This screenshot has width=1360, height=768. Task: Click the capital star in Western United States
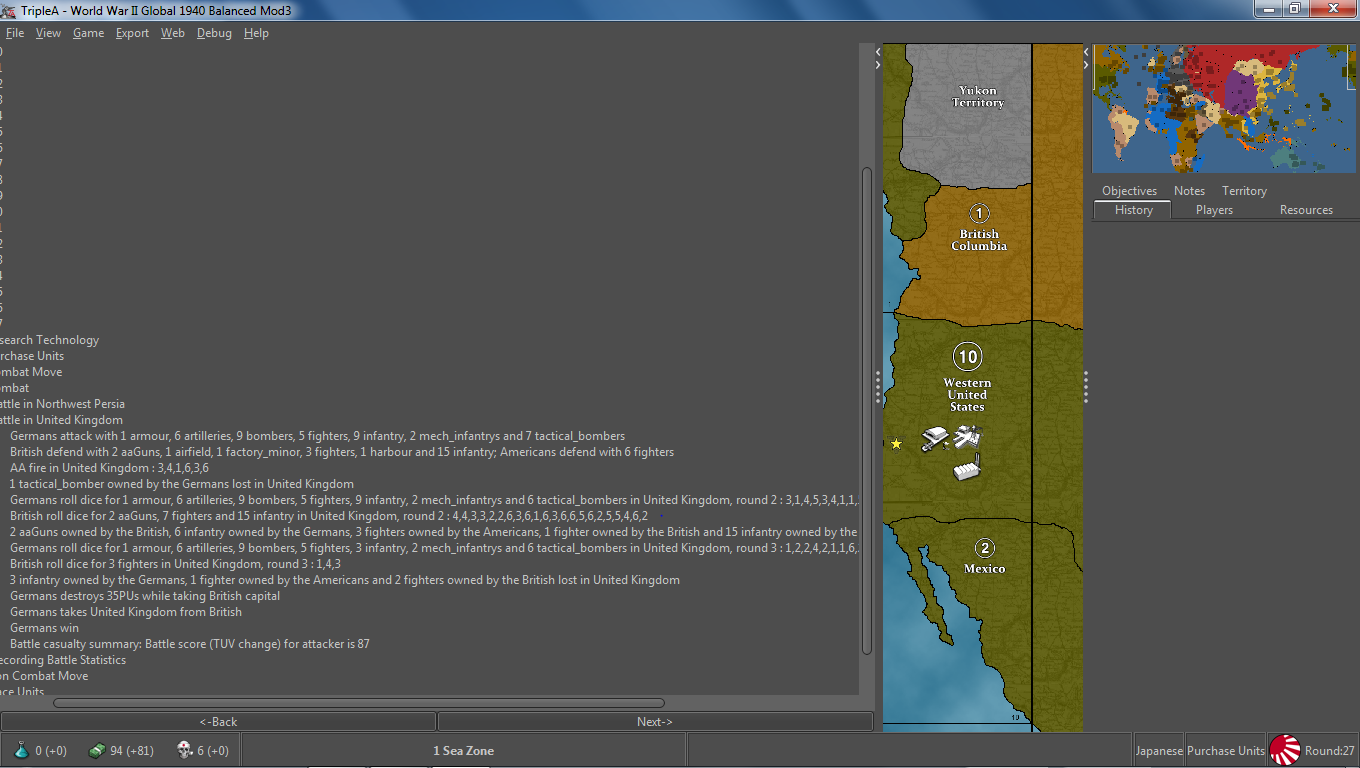[896, 443]
